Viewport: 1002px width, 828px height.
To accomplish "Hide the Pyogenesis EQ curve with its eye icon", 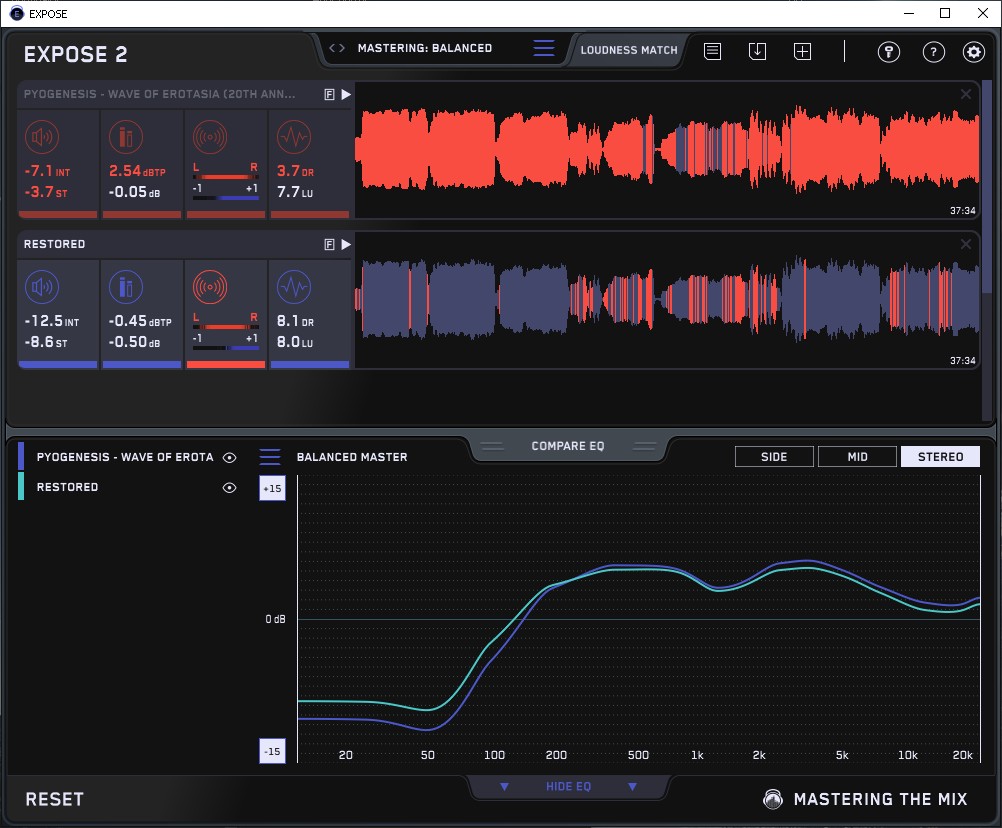I will point(229,457).
